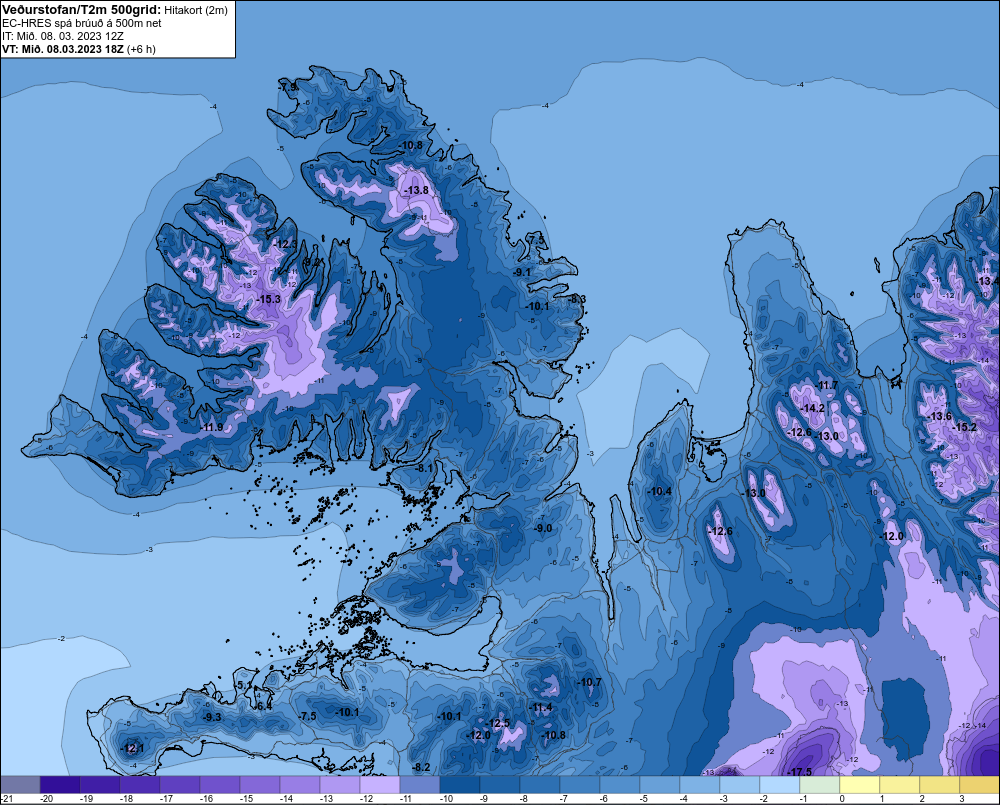Click the 'VT: Mið. 08.03.2023 18Z (+6 h)' line
Viewport: 1000px width, 805px height.
click(x=79, y=49)
